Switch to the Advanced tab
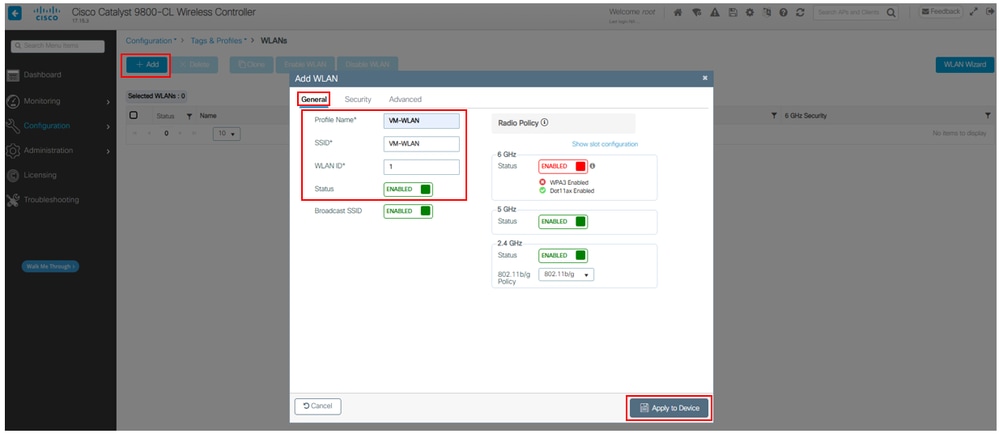 pyautogui.click(x=405, y=99)
